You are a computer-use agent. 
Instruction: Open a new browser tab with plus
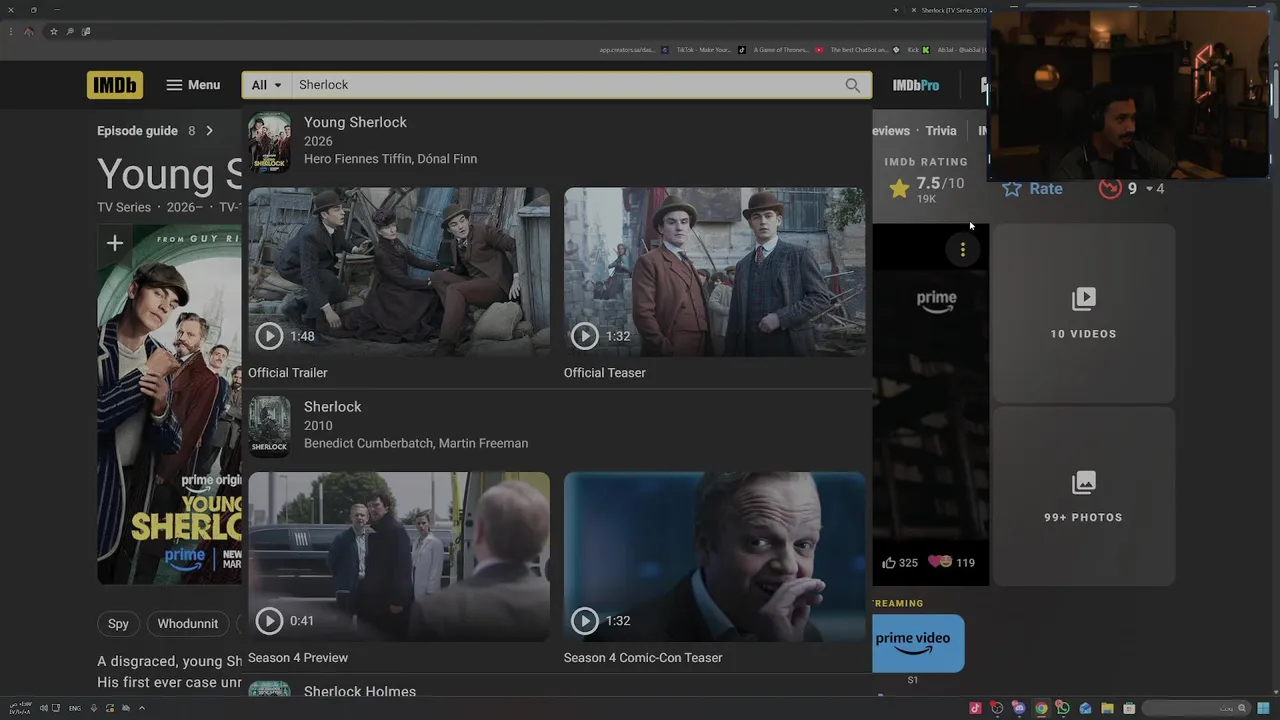pos(896,10)
